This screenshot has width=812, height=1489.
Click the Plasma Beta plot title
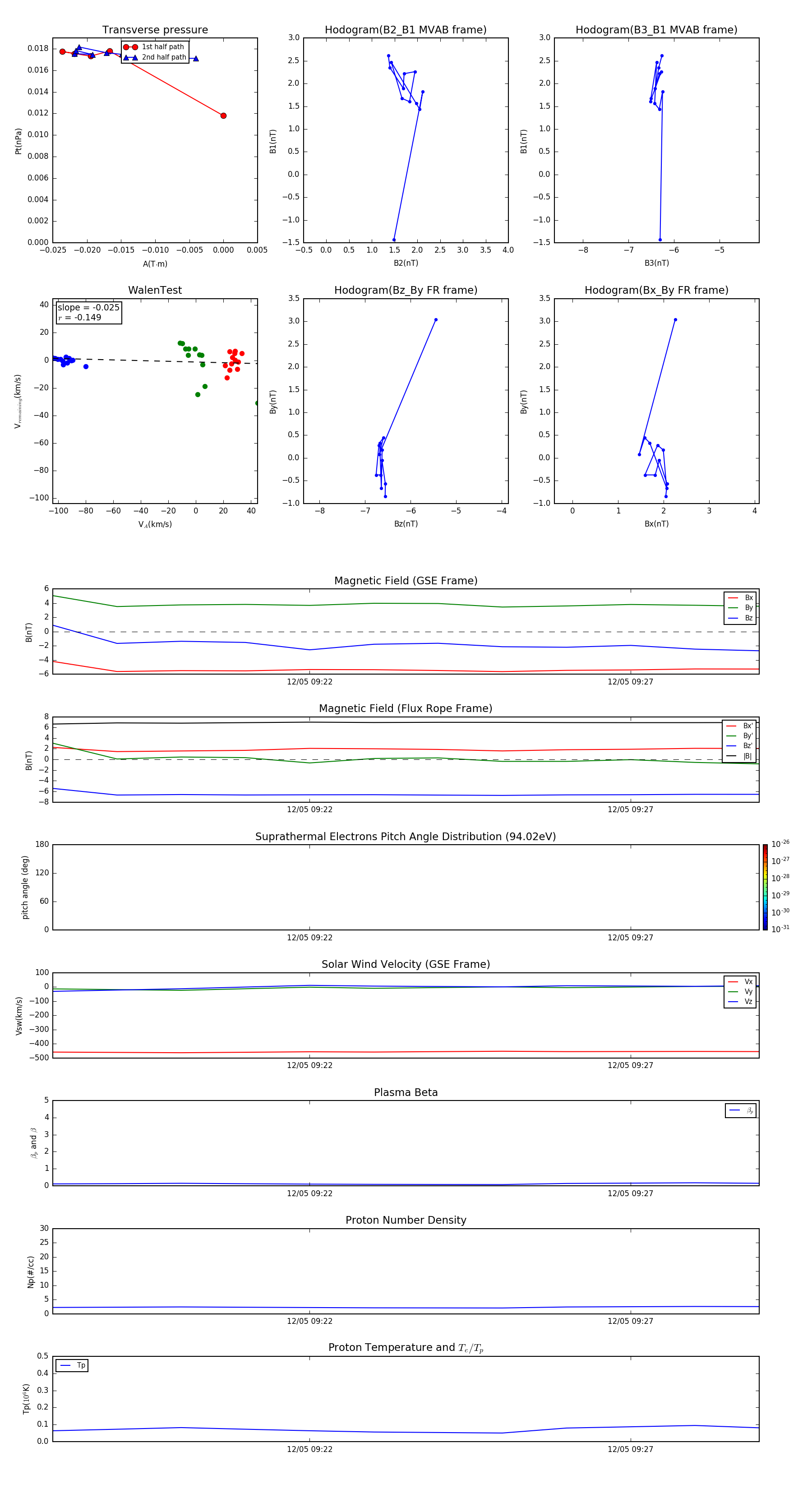406,1093
